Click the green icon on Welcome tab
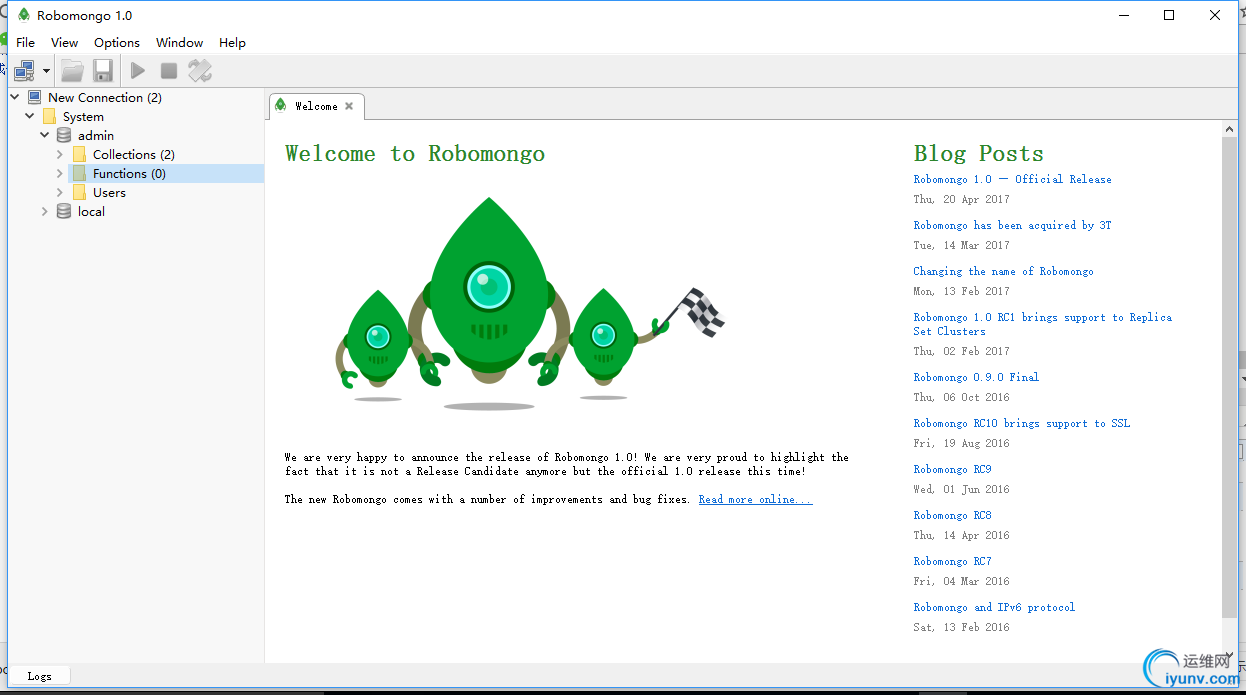The image size is (1246, 695). click(281, 105)
